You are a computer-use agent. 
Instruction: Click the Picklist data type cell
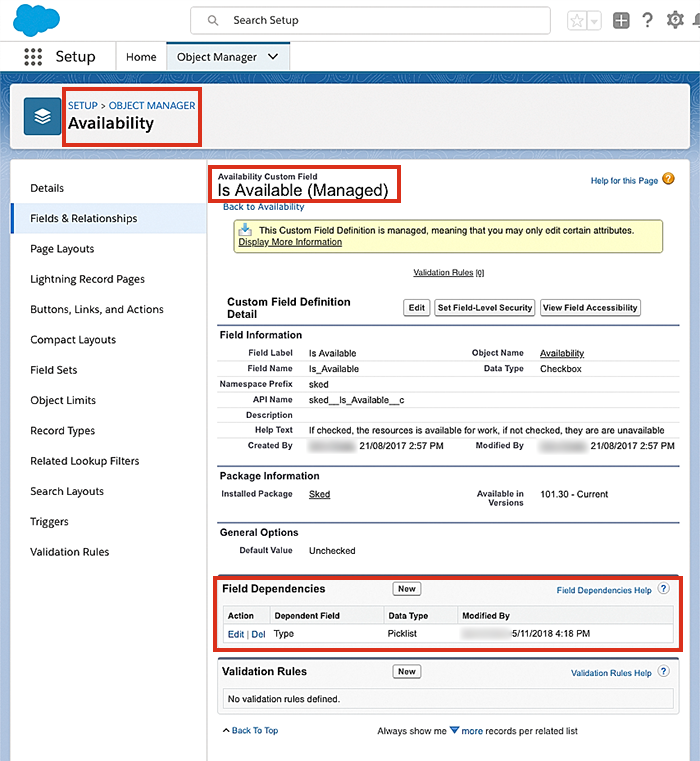pyautogui.click(x=402, y=633)
